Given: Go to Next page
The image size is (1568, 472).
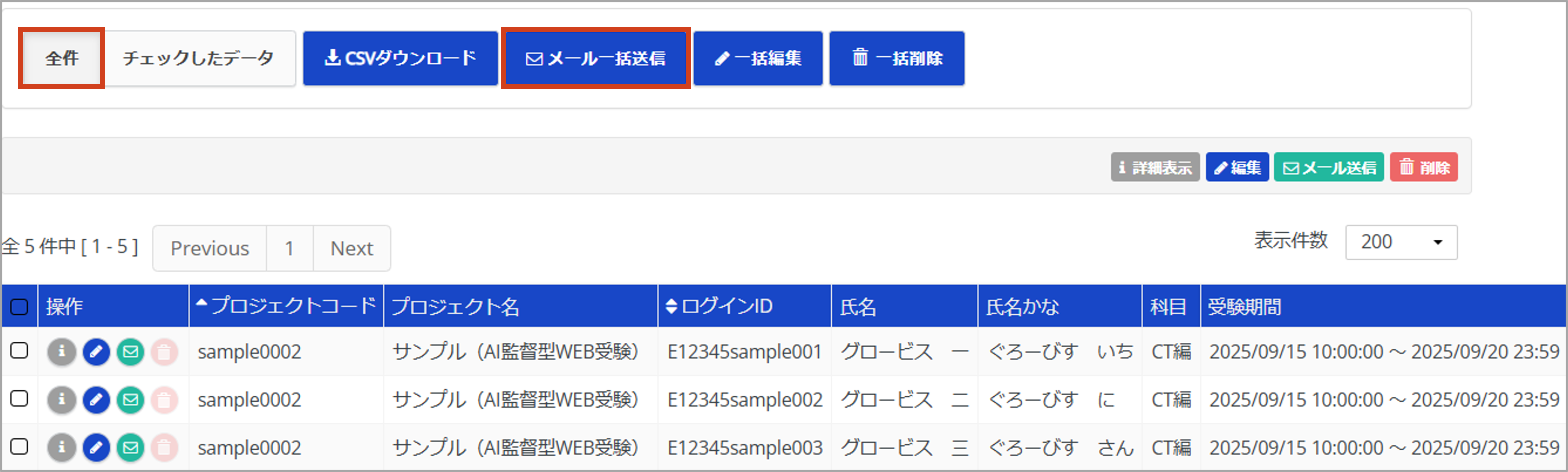Looking at the screenshot, I should (x=352, y=248).
